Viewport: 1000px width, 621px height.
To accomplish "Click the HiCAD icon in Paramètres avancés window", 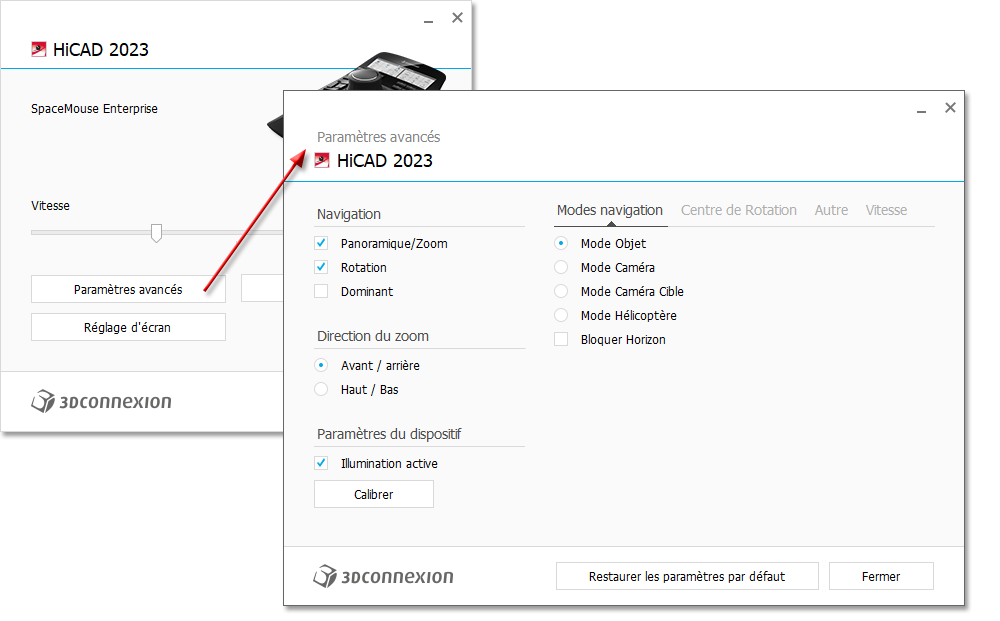I will 322,161.
